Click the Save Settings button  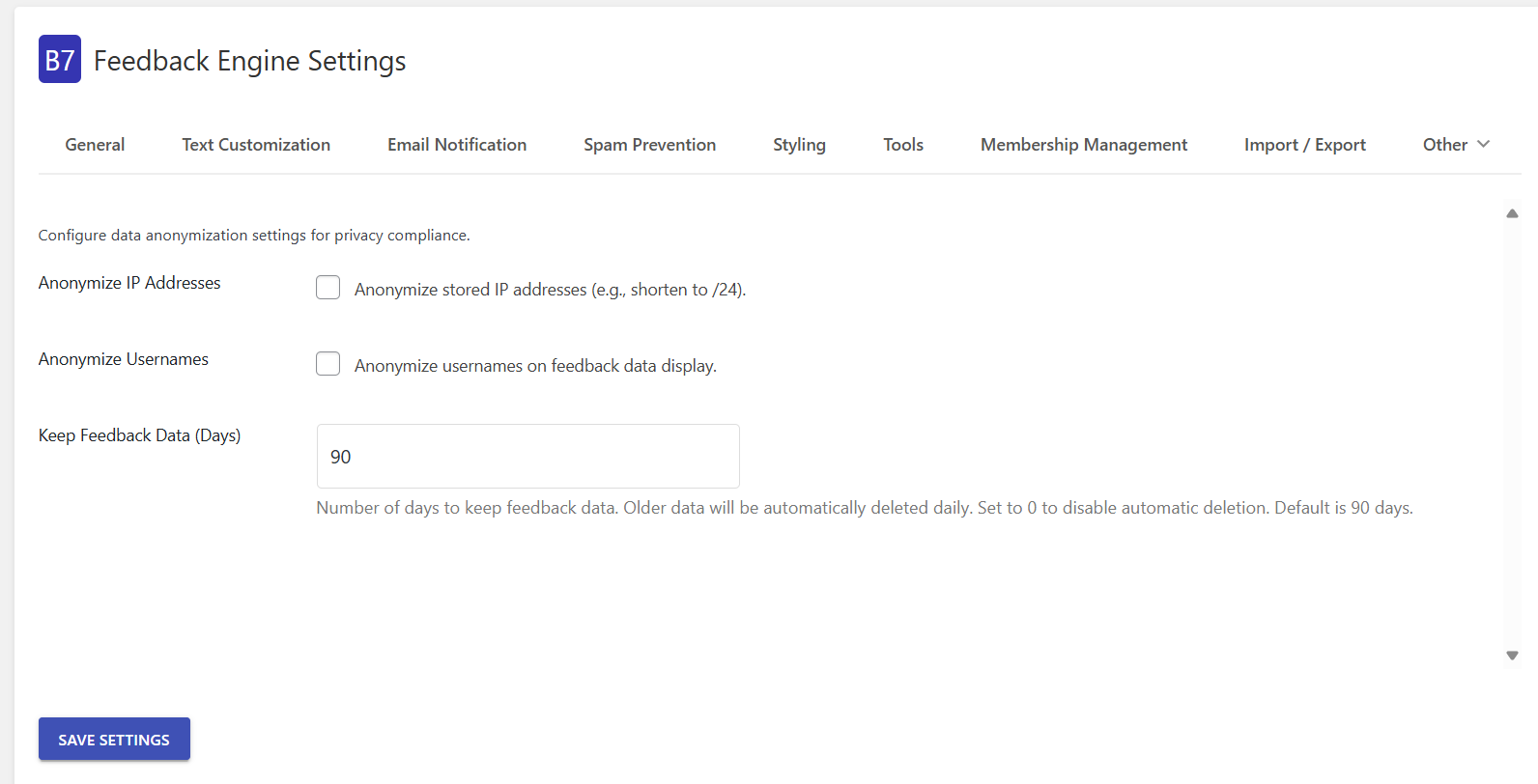click(x=114, y=739)
